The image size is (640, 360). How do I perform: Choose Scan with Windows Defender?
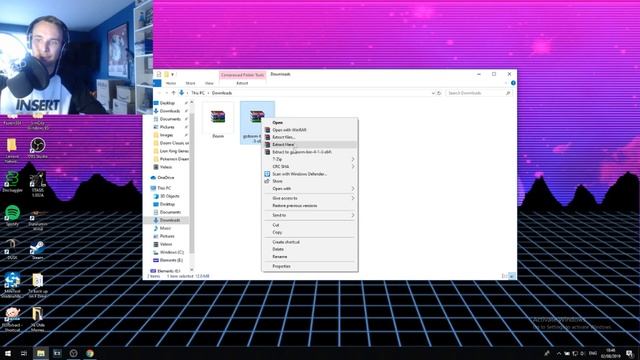coord(310,174)
